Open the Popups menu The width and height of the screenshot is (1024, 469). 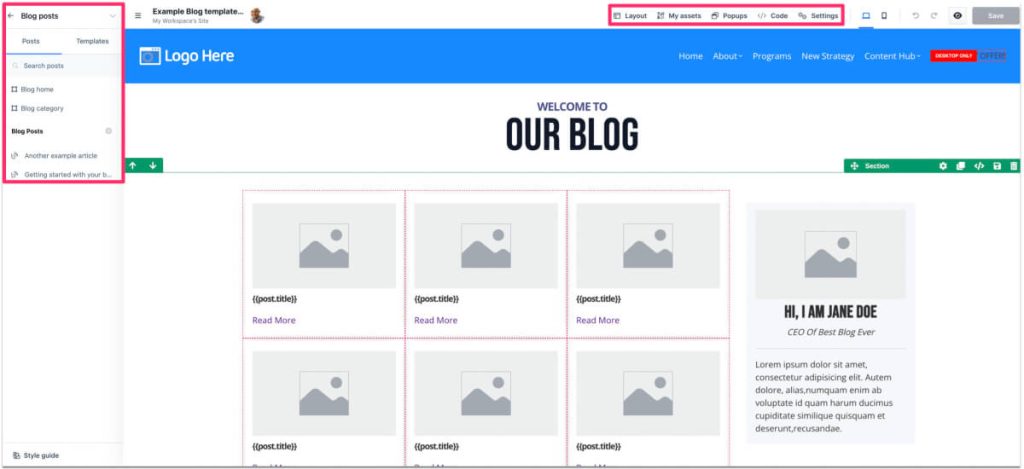point(729,16)
